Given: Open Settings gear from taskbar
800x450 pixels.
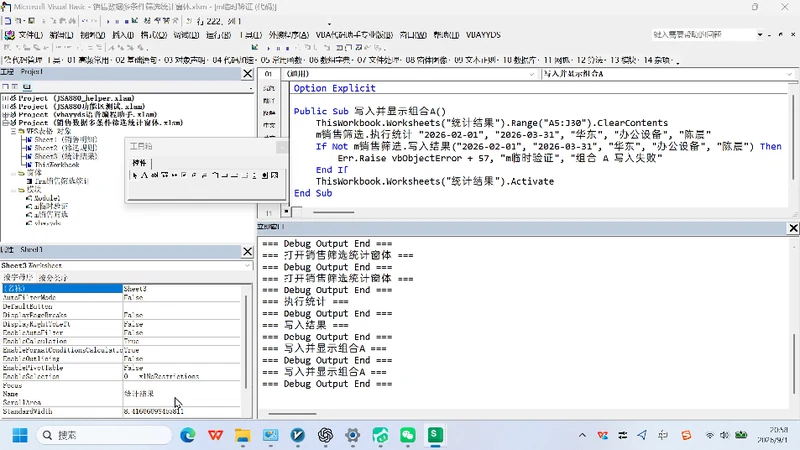Looking at the screenshot, I should click(353, 435).
